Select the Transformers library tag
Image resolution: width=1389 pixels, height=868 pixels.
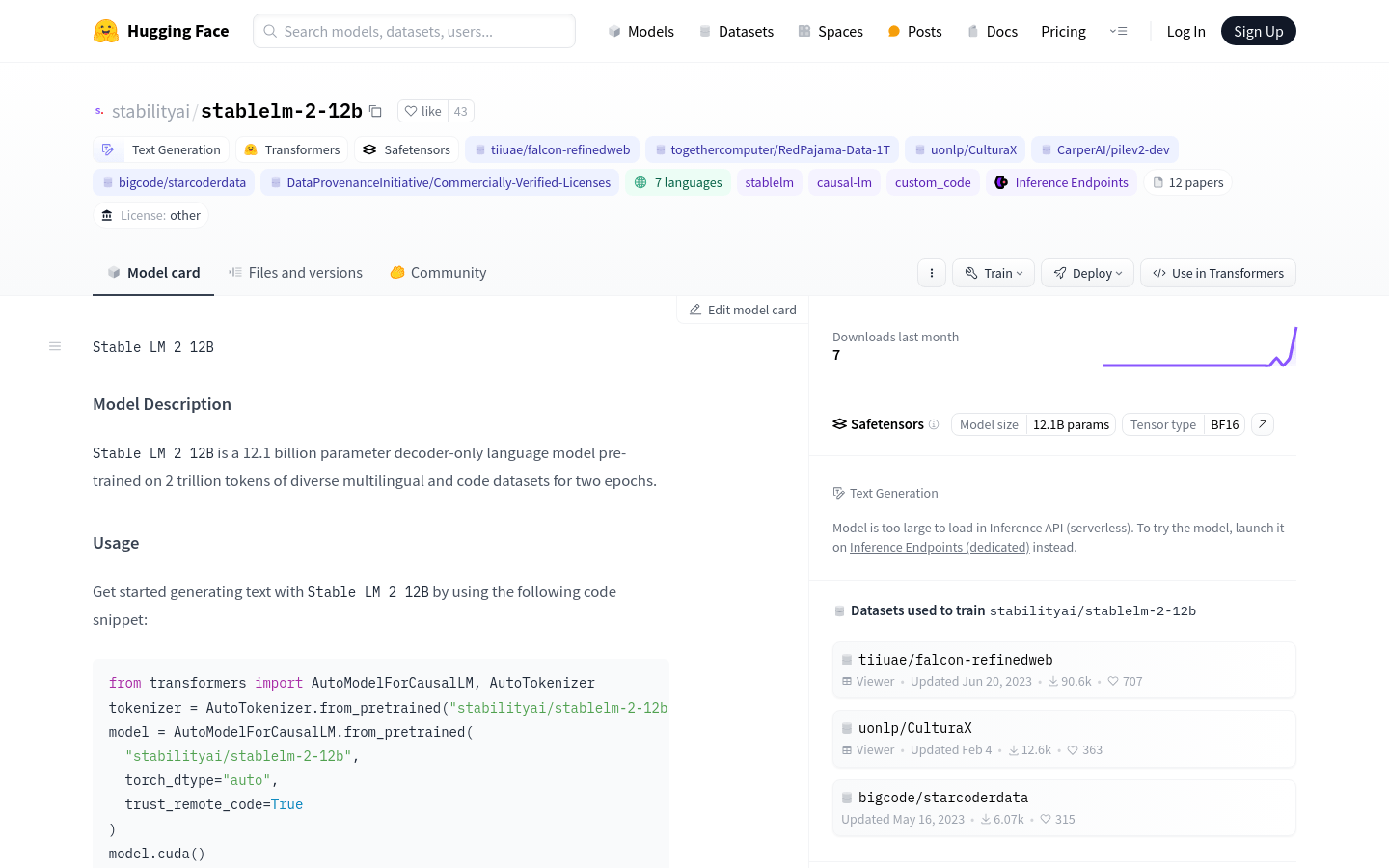coord(292,149)
